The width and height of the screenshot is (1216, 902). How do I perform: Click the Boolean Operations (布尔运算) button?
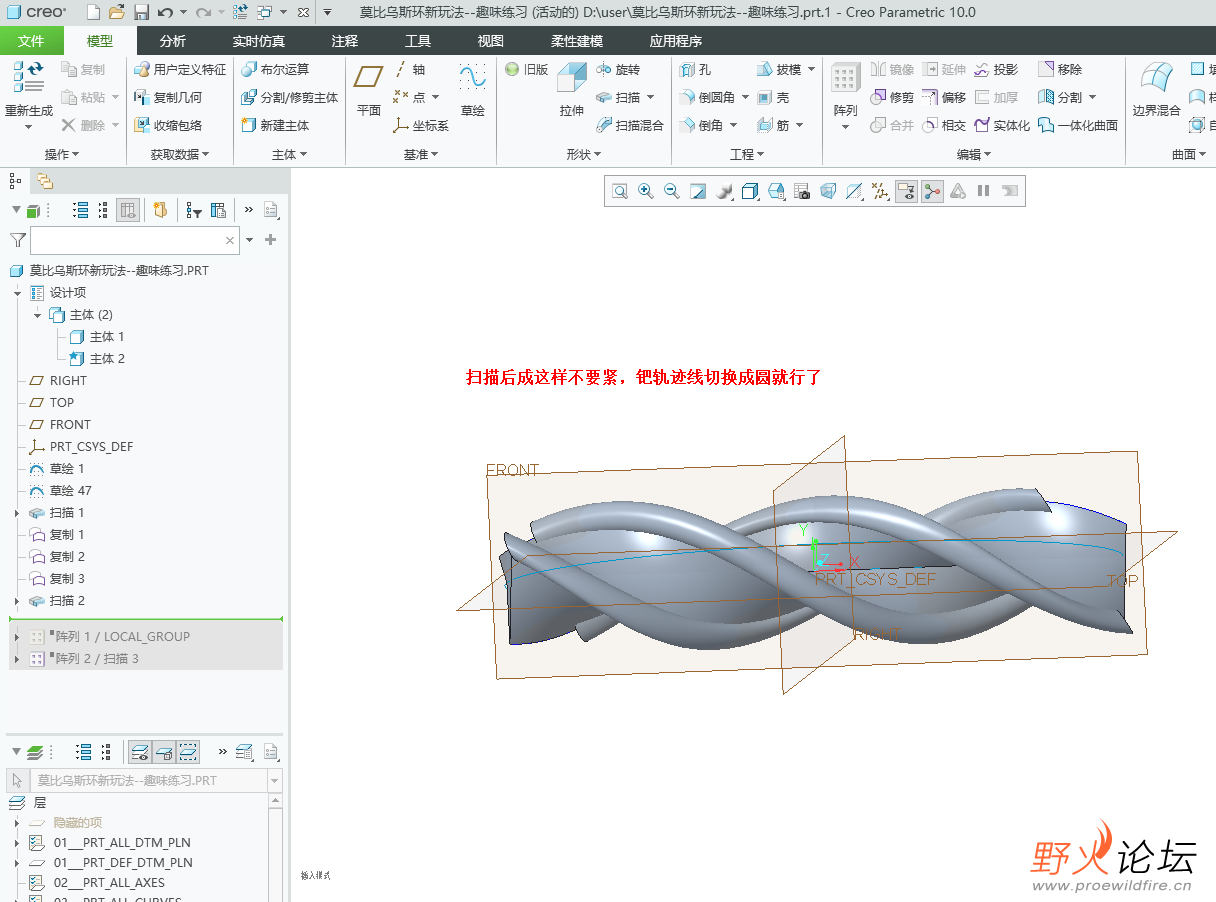point(275,69)
